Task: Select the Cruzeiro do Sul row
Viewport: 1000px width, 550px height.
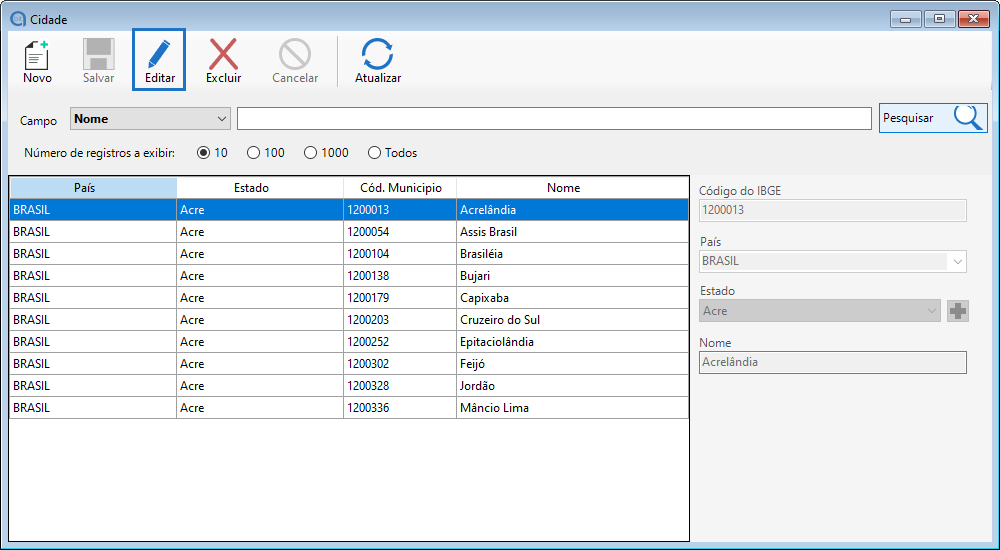Action: 500,320
